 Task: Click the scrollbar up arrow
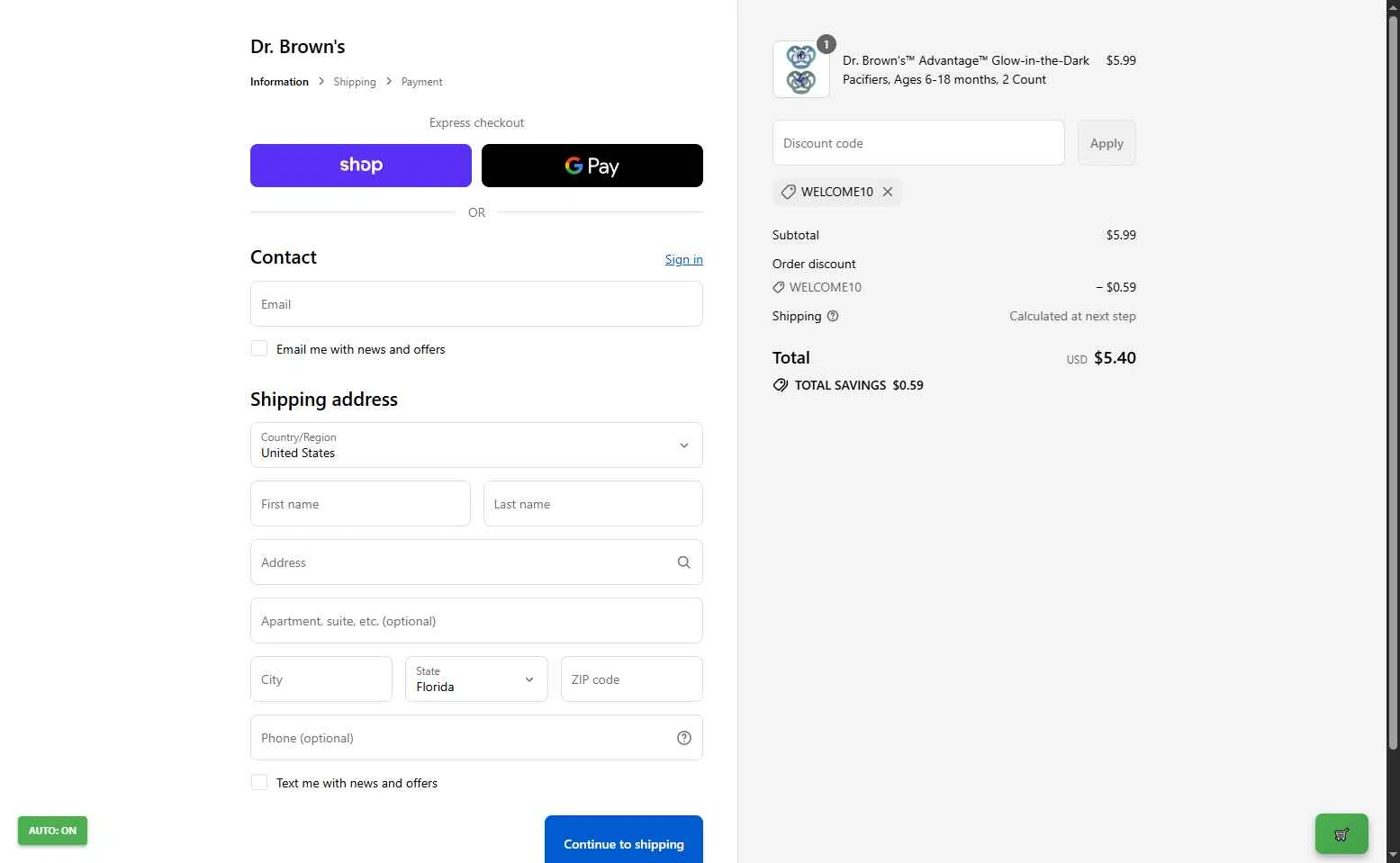coord(1393,6)
